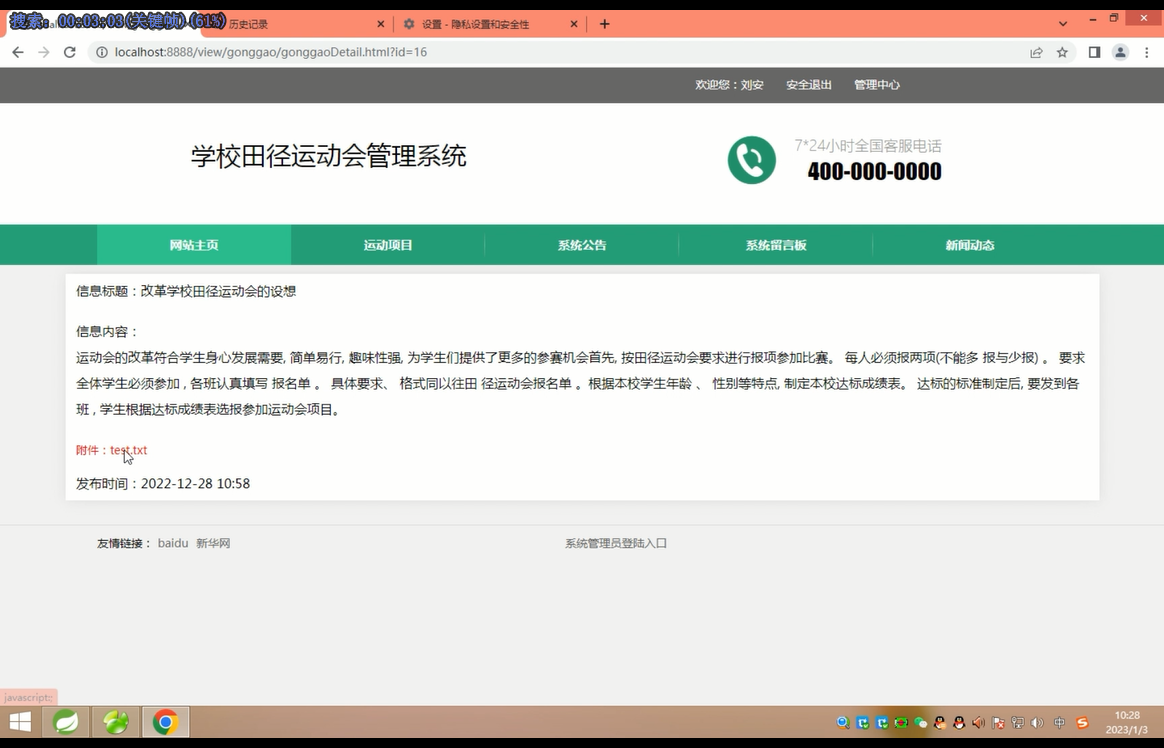Open Chrome profile avatar menu
Screen dimensions: 1164x748
[x=1120, y=52]
